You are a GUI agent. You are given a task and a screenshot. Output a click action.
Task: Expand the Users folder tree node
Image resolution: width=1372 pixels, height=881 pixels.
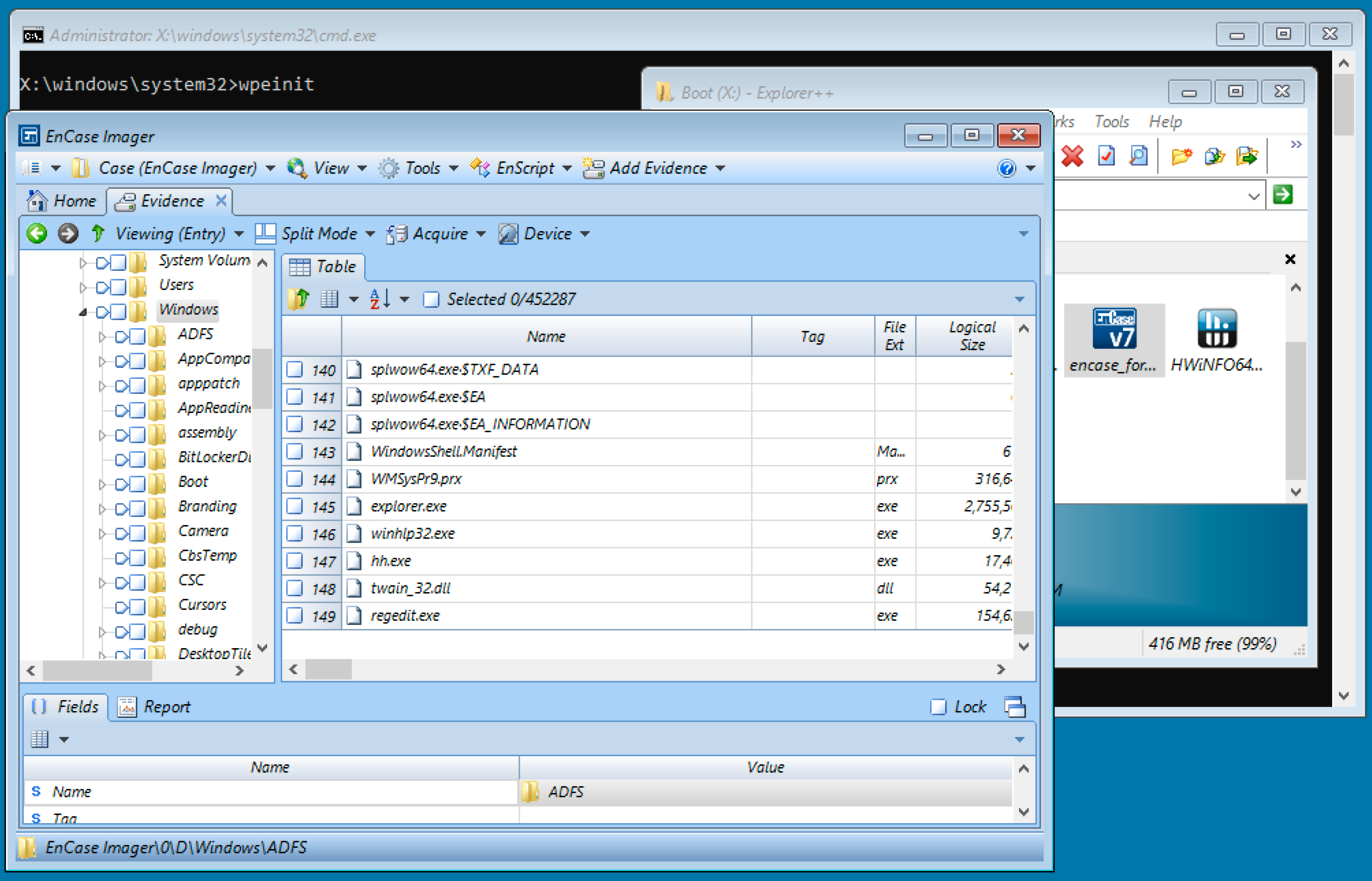(83, 286)
